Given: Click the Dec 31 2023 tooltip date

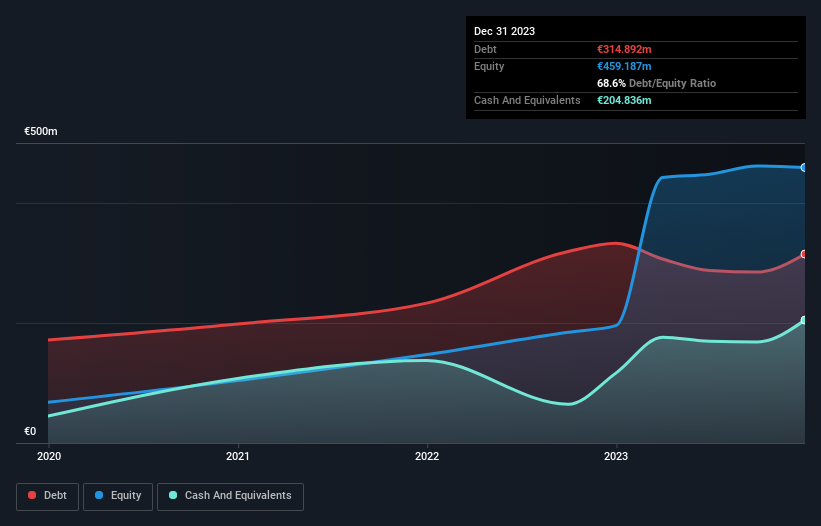Looking at the screenshot, I should tap(504, 31).
